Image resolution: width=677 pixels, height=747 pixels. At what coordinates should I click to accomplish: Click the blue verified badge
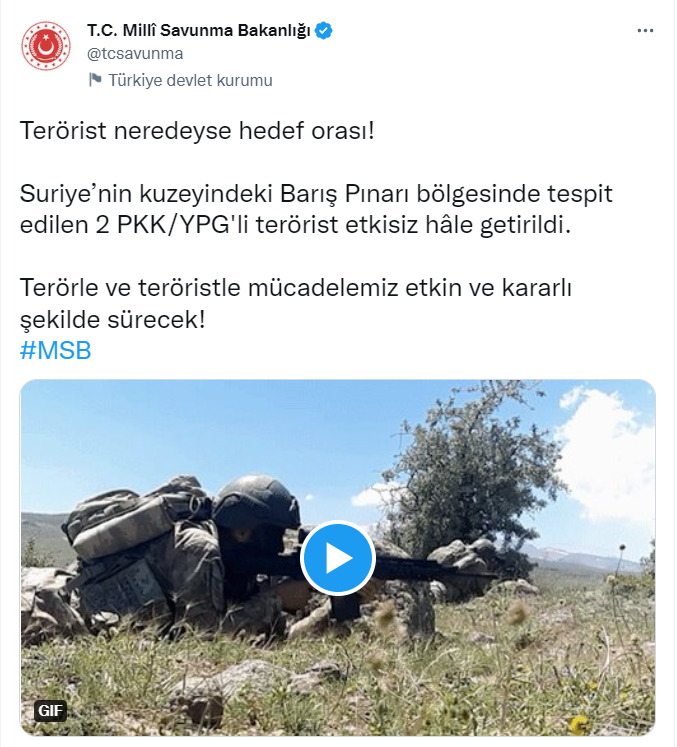[324, 31]
